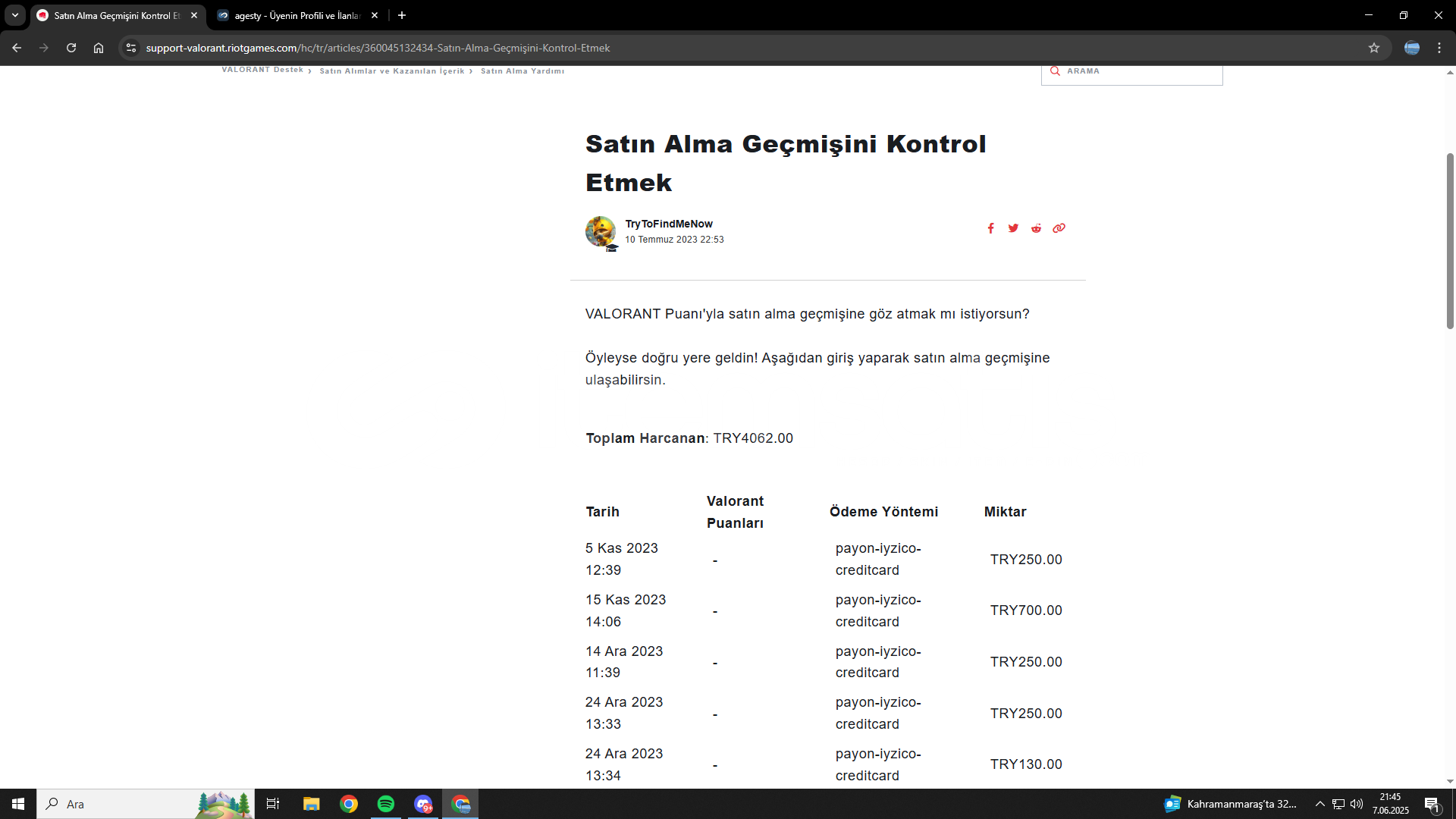Open the browser home page icon

tap(99, 48)
